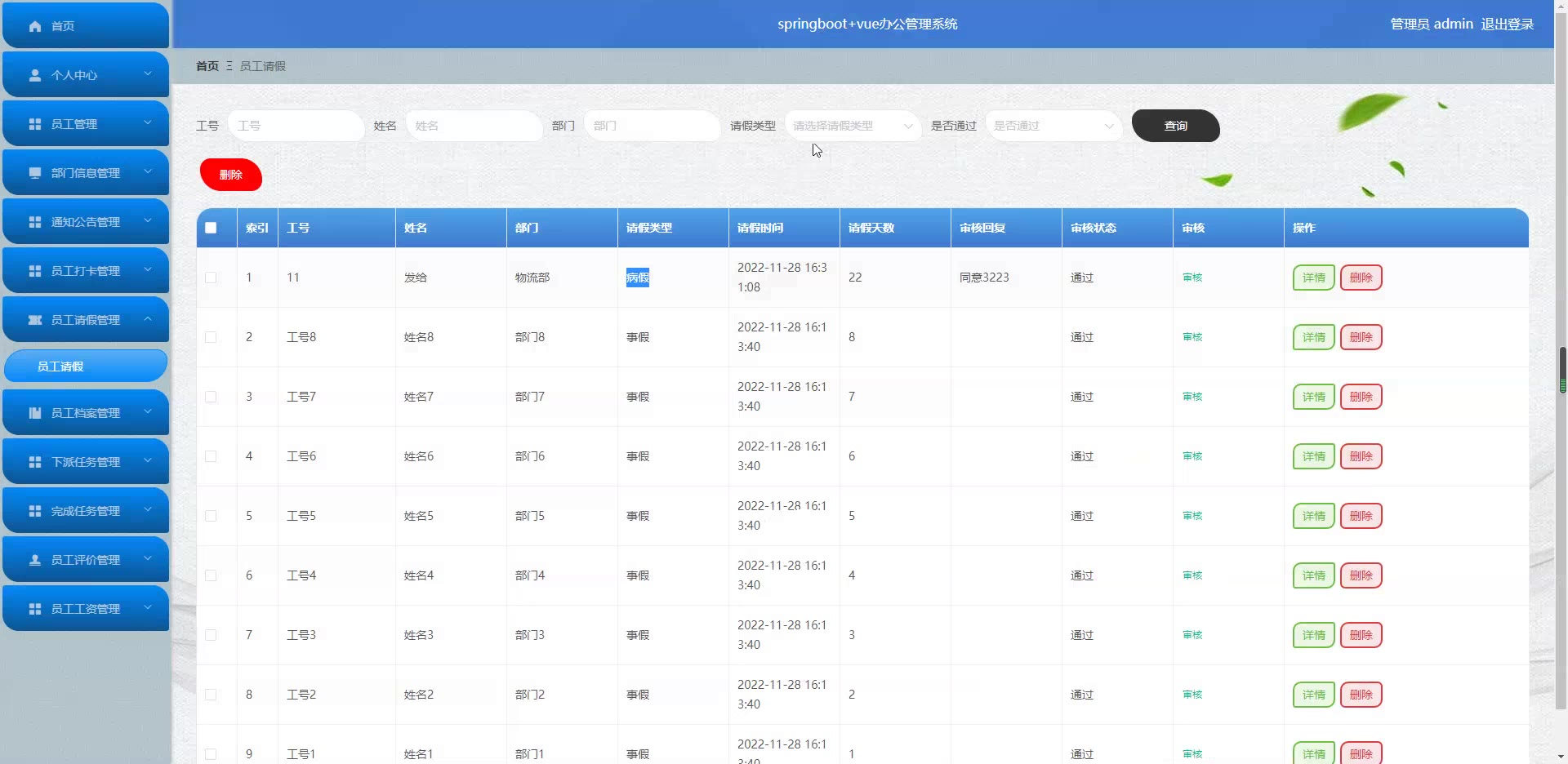Toggle the select-all checkbox in table header

pos(211,228)
